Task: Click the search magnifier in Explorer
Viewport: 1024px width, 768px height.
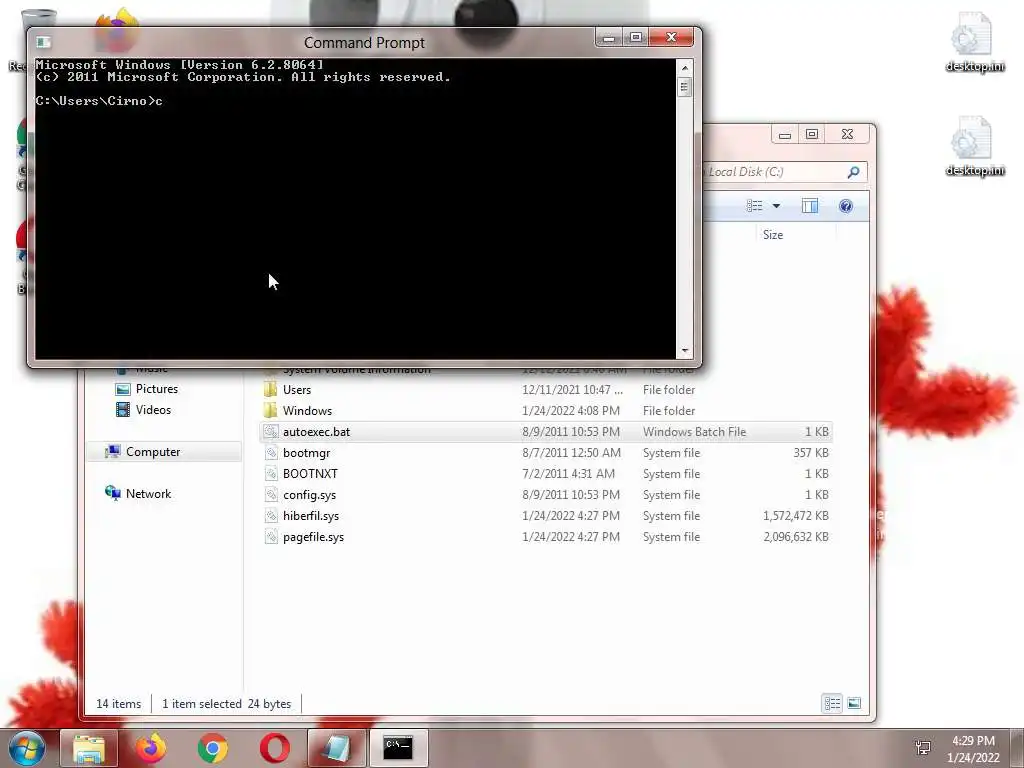Action: click(853, 172)
